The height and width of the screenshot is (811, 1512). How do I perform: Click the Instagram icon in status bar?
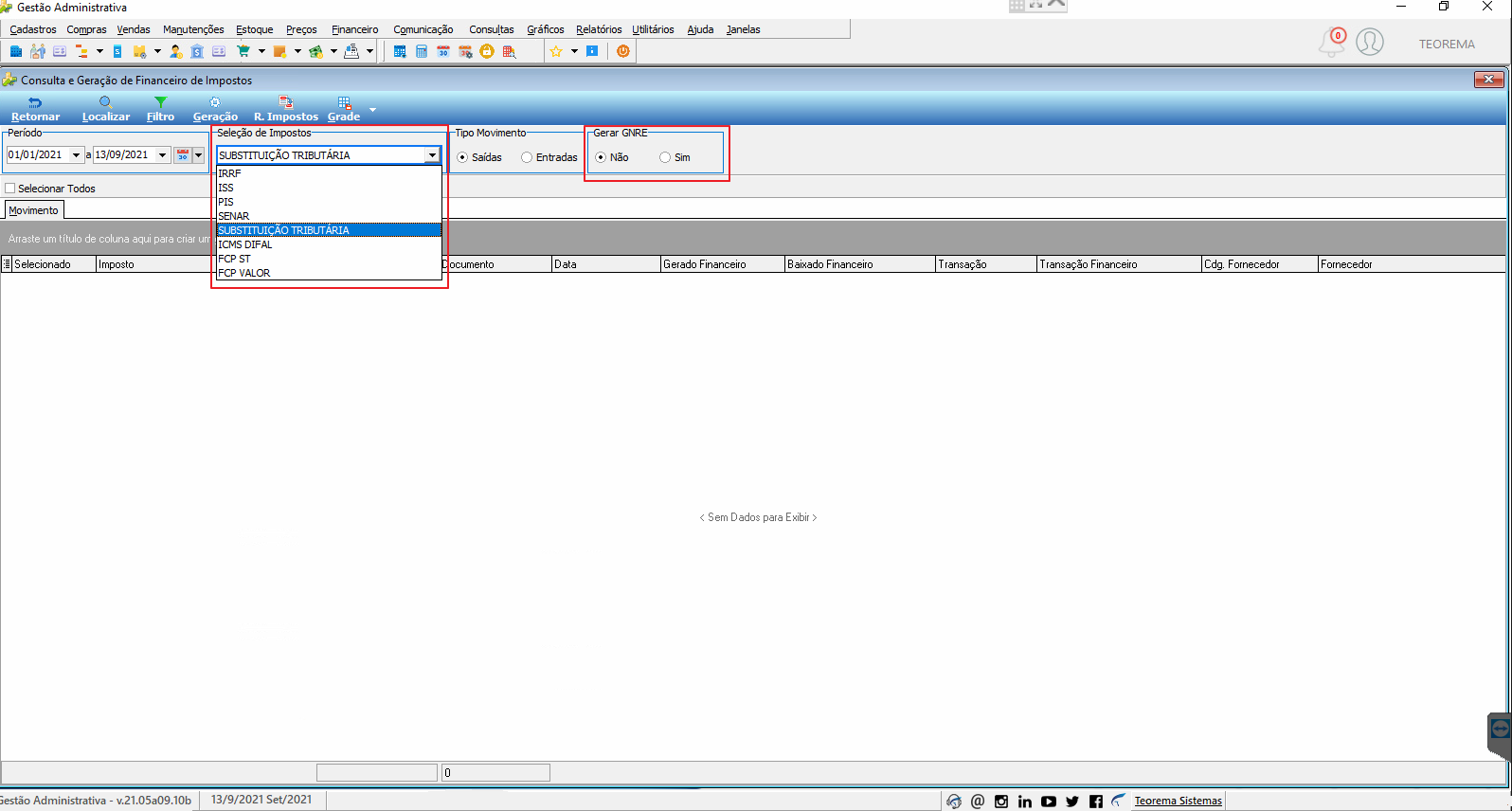tap(1001, 802)
